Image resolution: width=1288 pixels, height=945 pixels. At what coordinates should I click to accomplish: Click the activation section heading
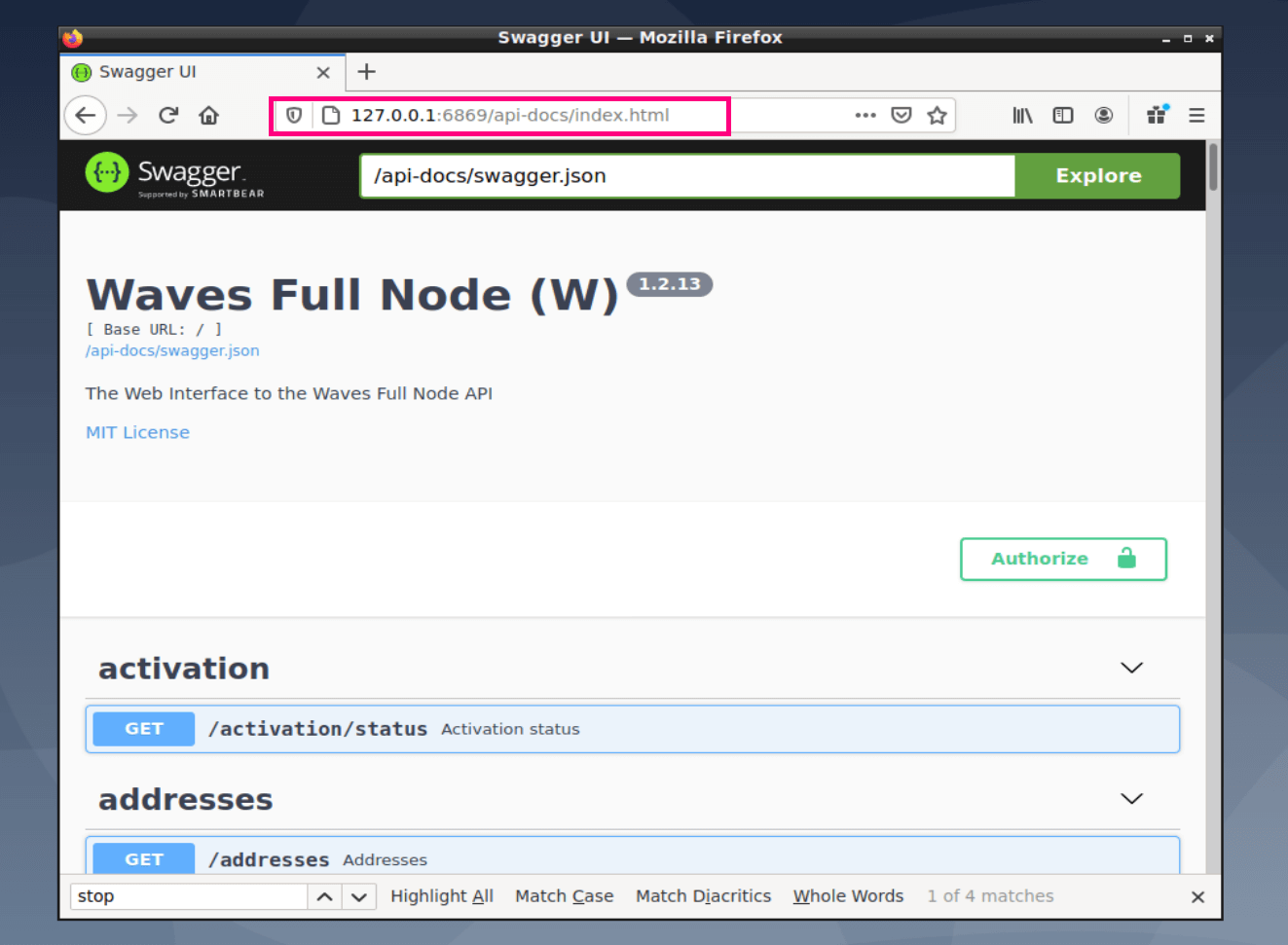click(184, 669)
